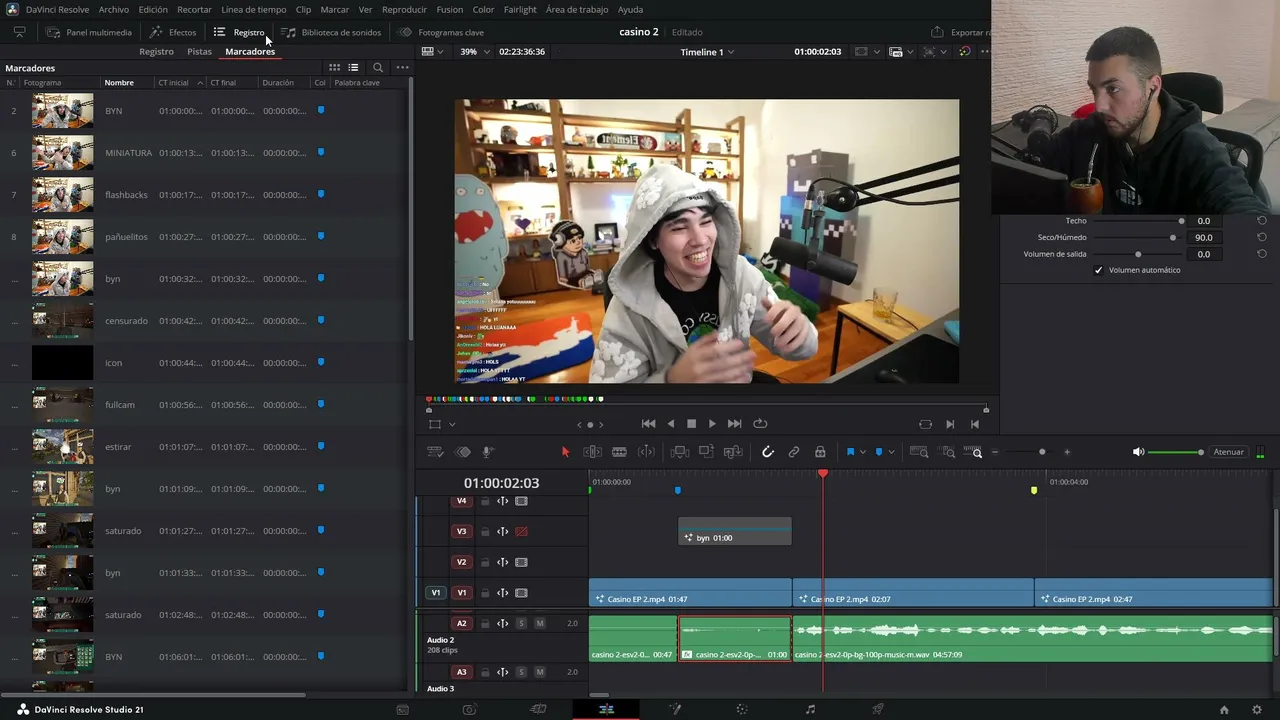
Task: Open search in the Marcadores panel
Action: (378, 68)
